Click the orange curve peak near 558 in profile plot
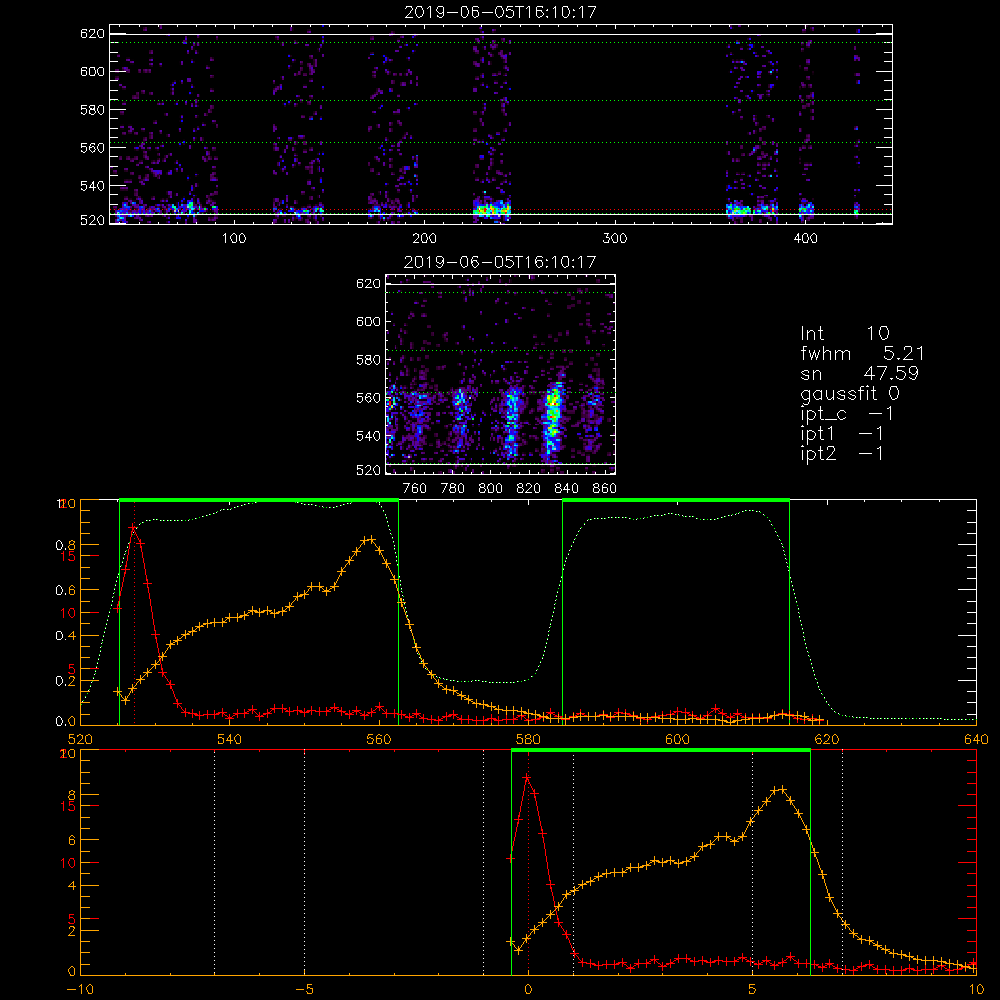The image size is (1000, 1000). 369,540
